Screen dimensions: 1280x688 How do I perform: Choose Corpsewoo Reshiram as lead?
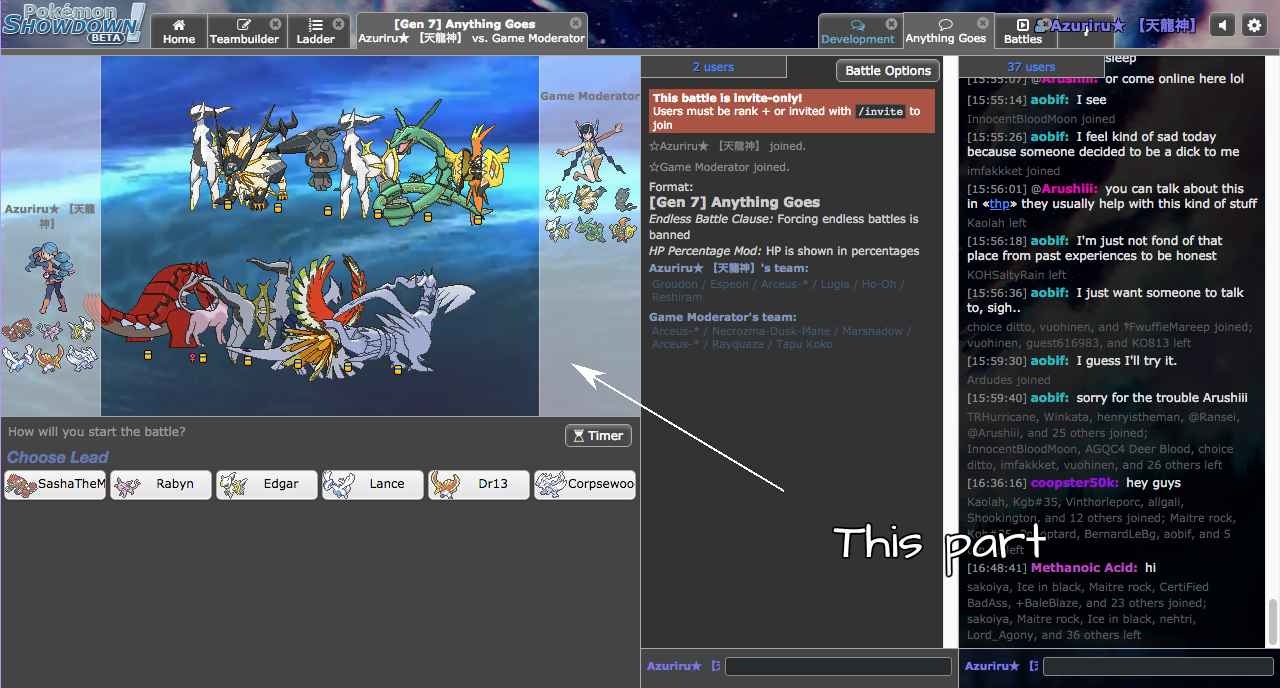[x=585, y=485]
